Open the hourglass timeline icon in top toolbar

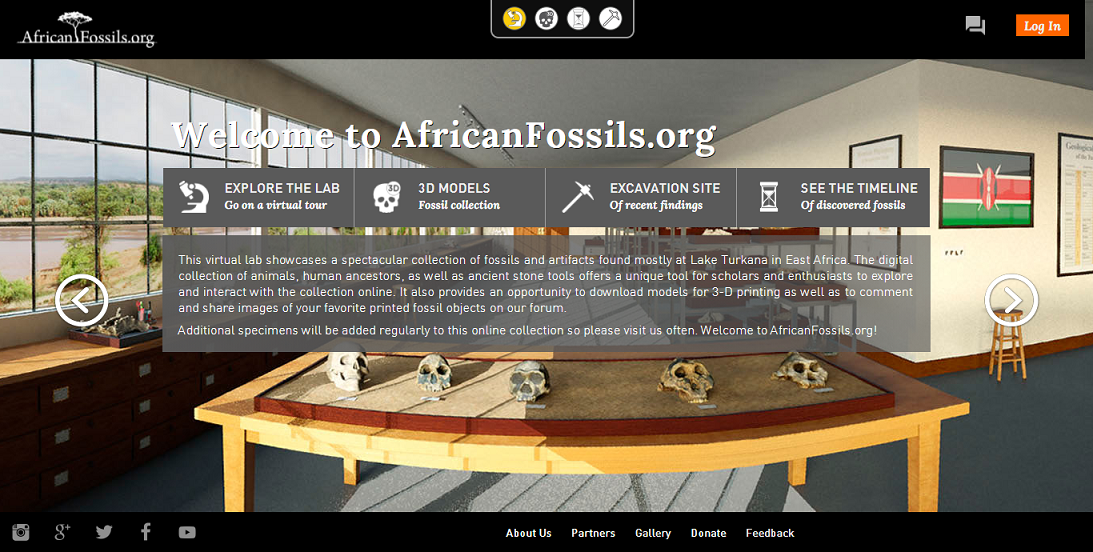pos(579,18)
